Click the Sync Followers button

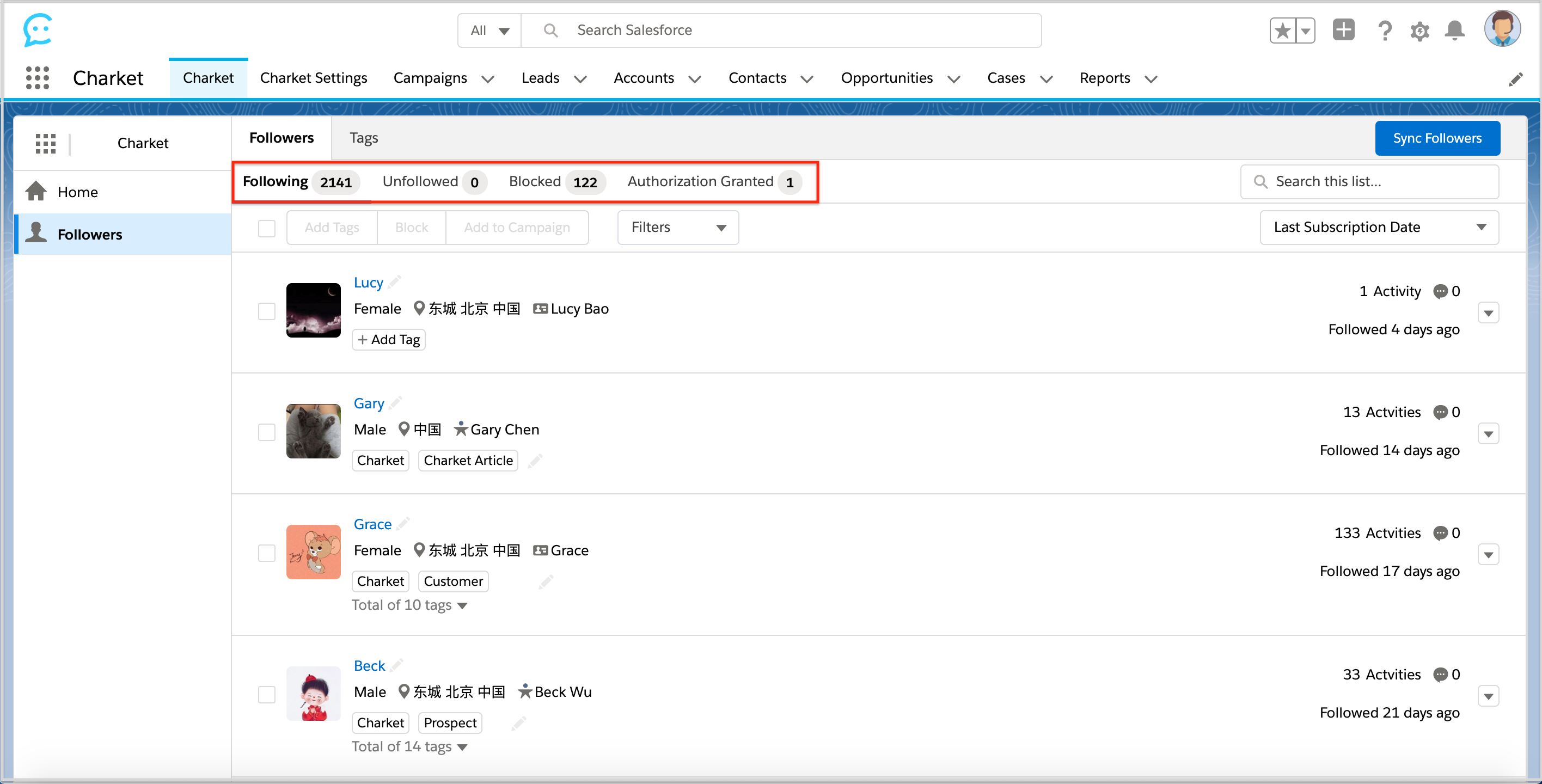pos(1437,138)
